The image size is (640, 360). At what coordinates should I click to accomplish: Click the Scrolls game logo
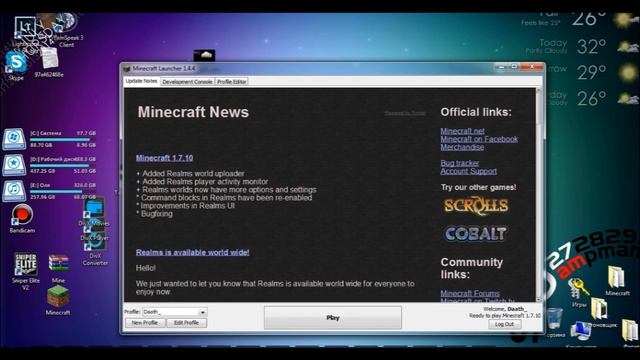coord(476,206)
